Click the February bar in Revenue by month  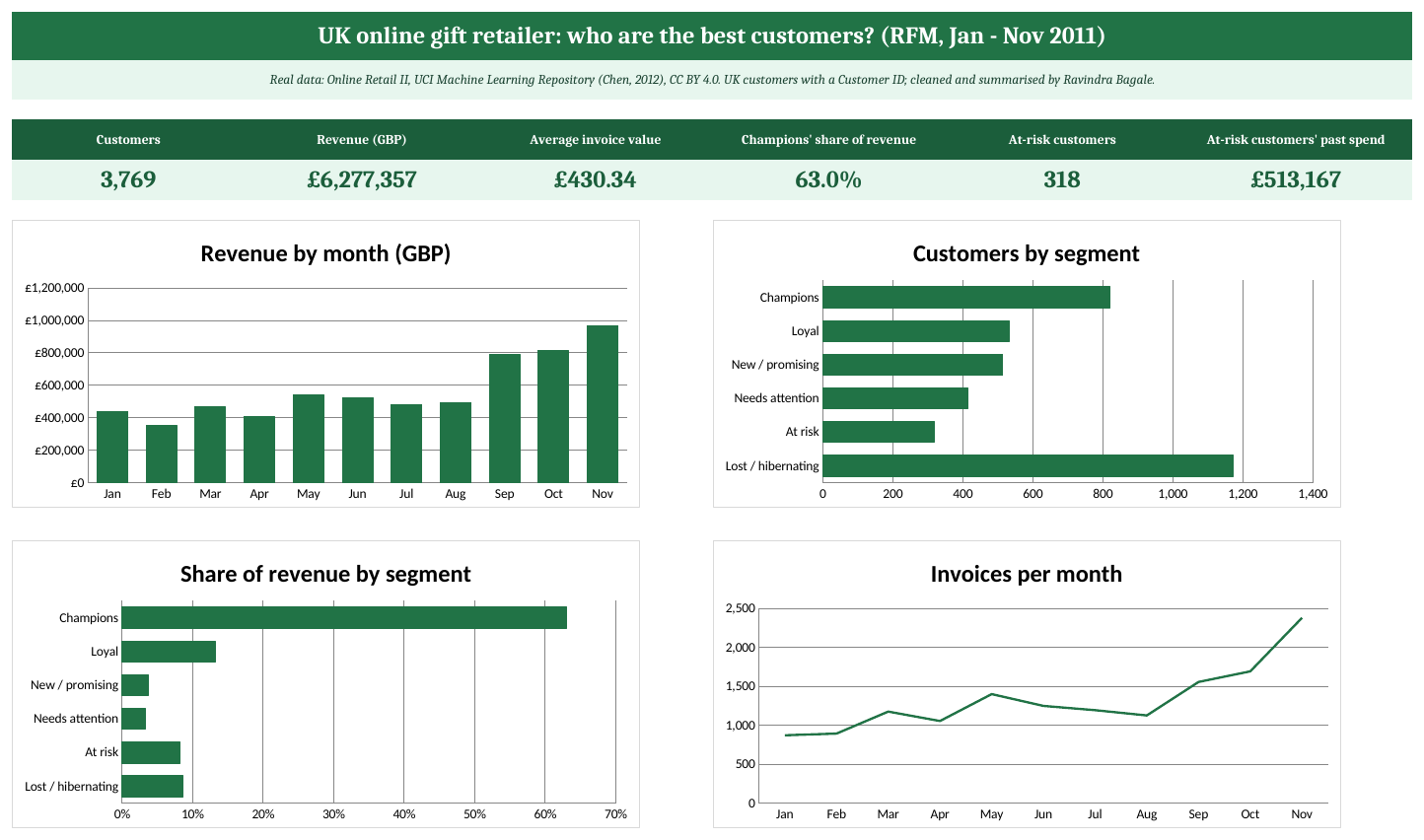pos(162,454)
